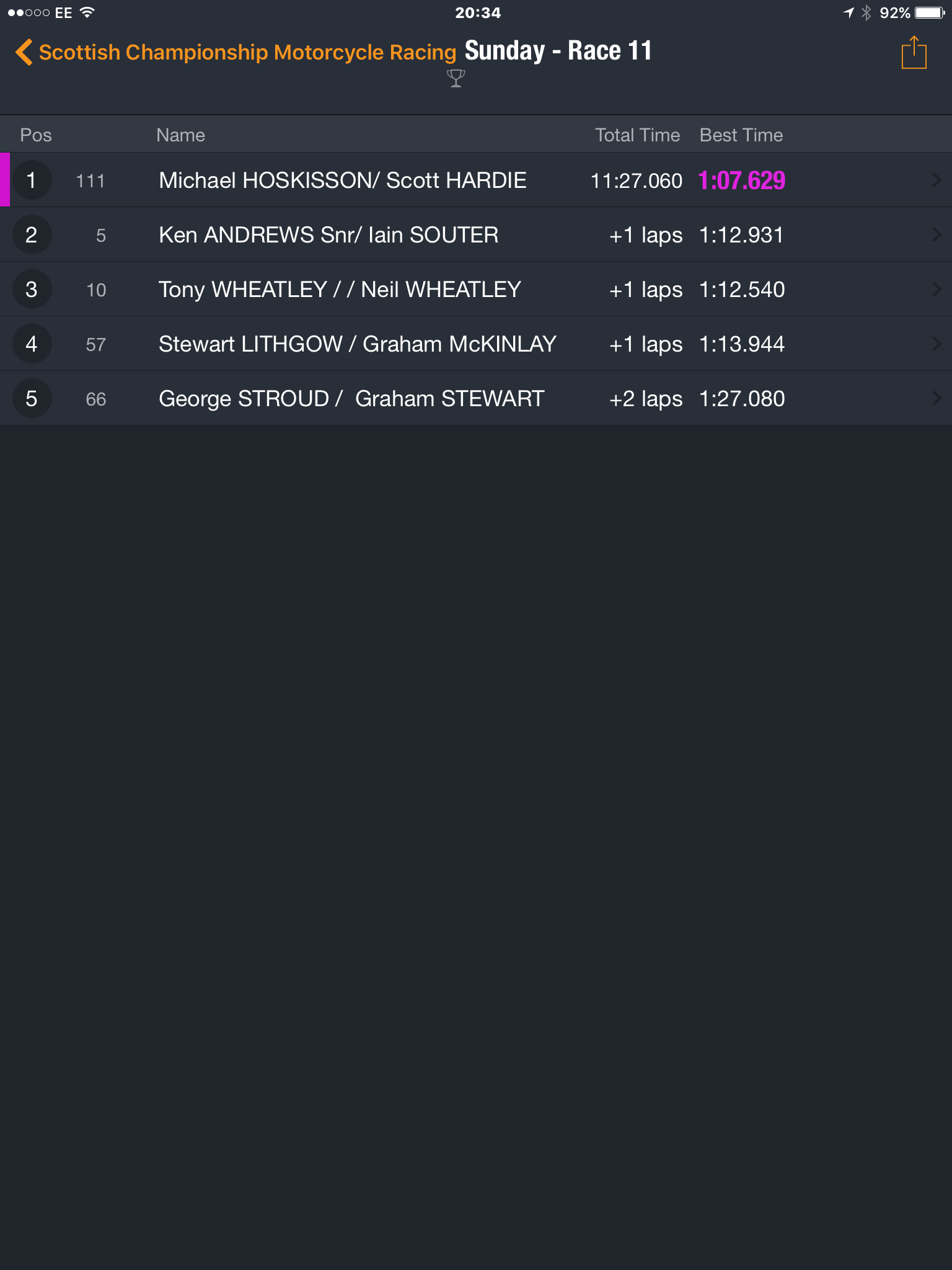Image resolution: width=952 pixels, height=1270 pixels.
Task: Tap the Best Time column header
Action: [x=741, y=135]
